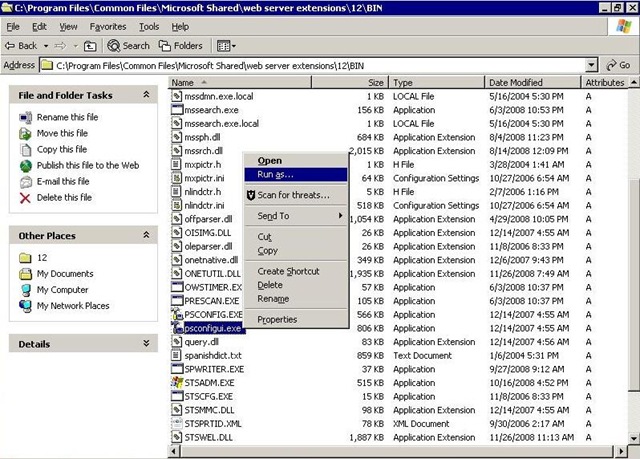
Task: Click the STSADM.EXE file icon
Action: [x=177, y=383]
